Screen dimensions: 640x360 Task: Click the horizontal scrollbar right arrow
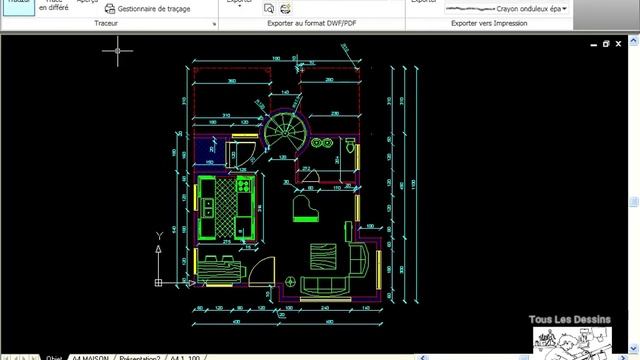click(624, 358)
